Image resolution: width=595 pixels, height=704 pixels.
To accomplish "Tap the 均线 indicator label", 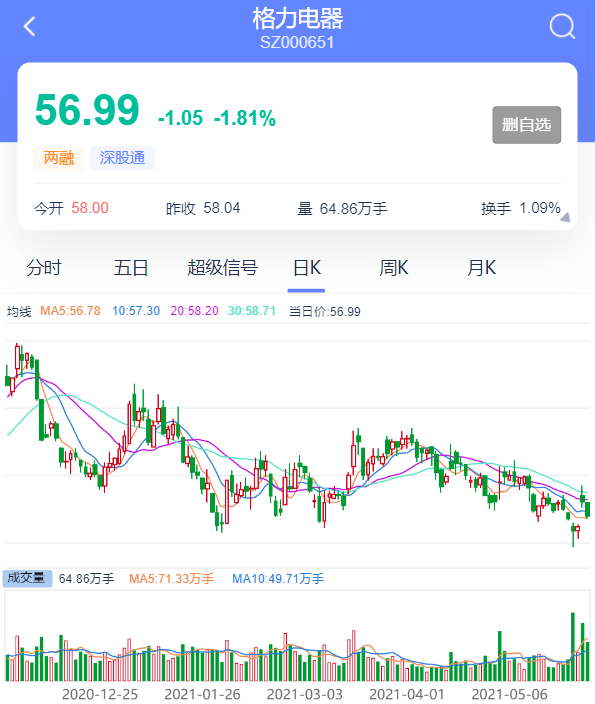I will [x=19, y=311].
